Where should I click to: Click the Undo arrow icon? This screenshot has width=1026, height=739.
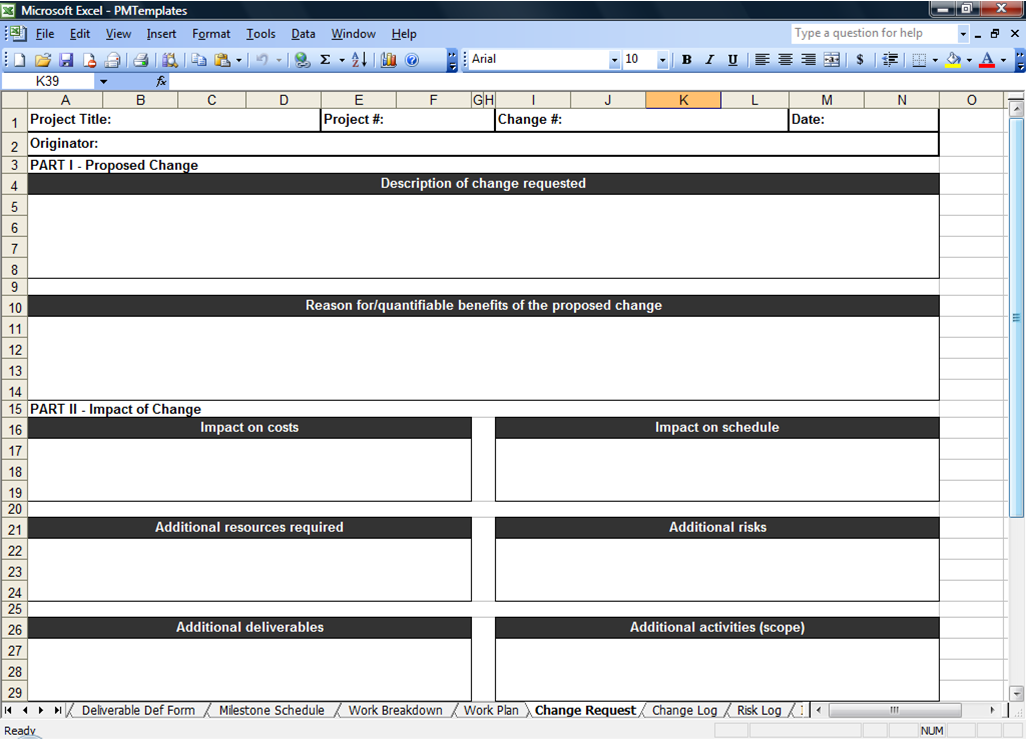point(262,60)
